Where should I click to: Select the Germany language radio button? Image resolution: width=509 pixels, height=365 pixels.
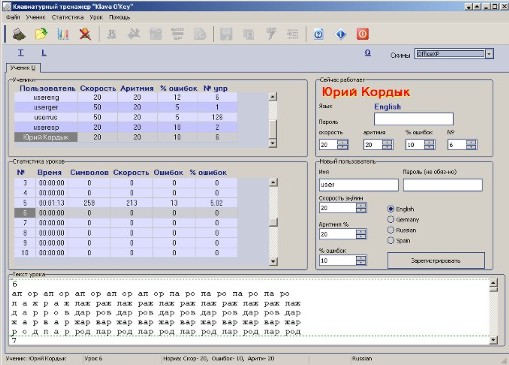point(390,219)
